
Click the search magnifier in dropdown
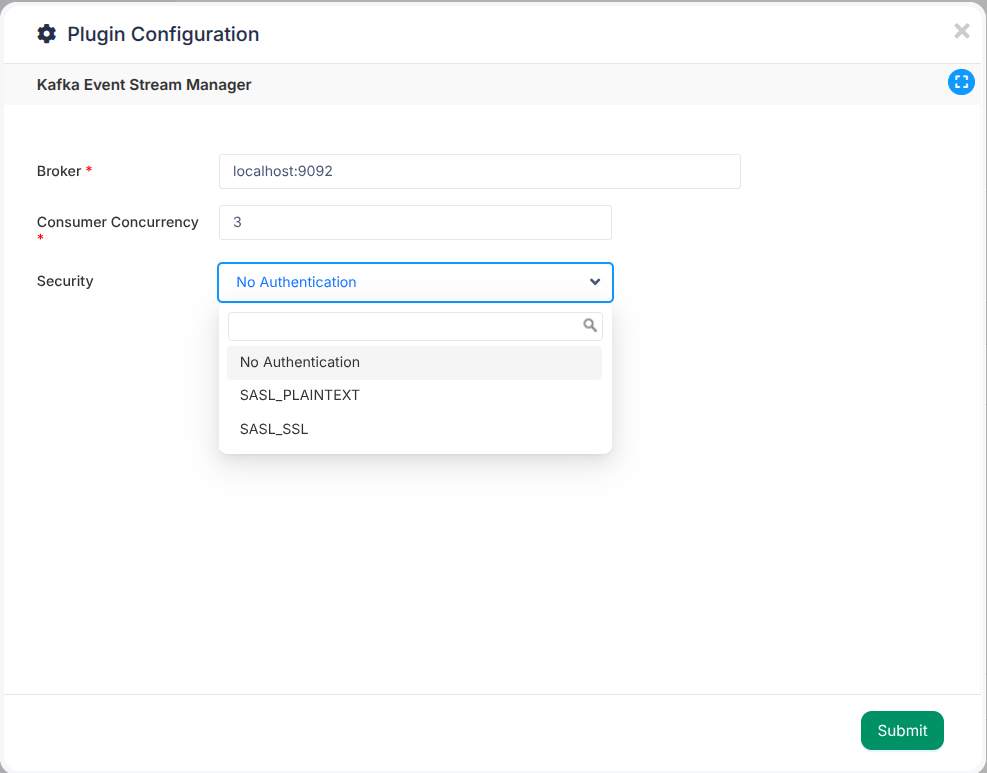click(590, 325)
